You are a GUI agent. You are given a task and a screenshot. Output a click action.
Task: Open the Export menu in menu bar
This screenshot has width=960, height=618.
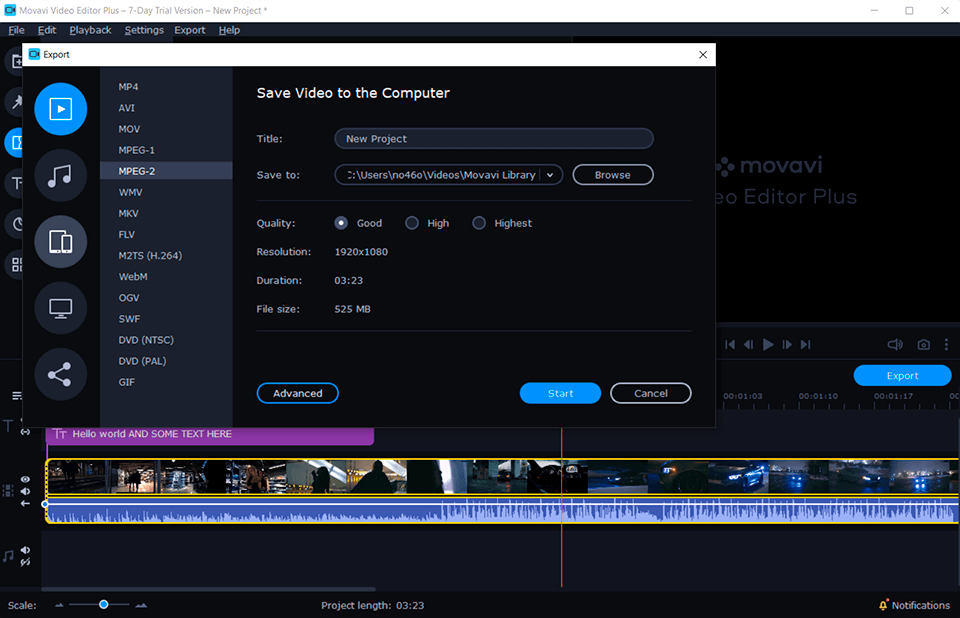click(x=190, y=30)
